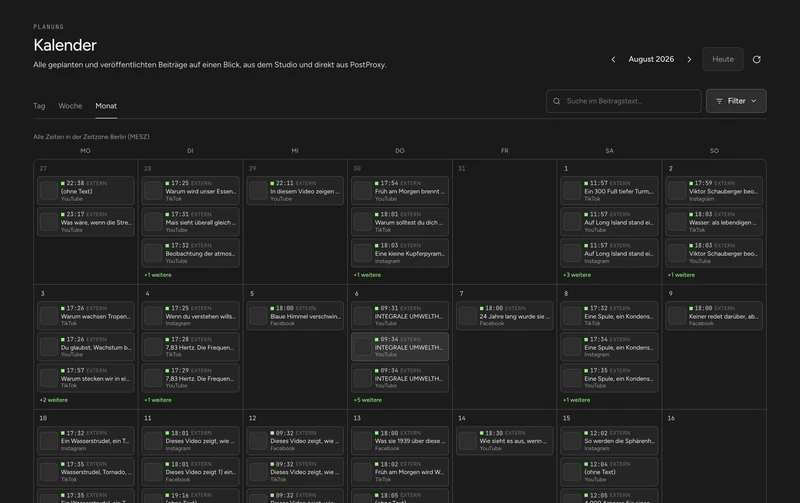Click the August 2026 month label

651,60
